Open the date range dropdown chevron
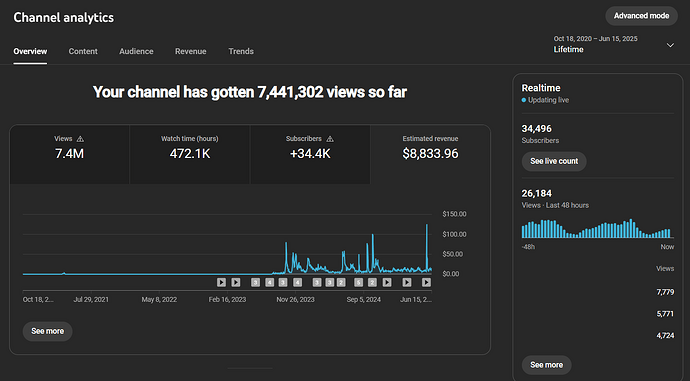Image resolution: width=690 pixels, height=381 pixels. tap(670, 45)
